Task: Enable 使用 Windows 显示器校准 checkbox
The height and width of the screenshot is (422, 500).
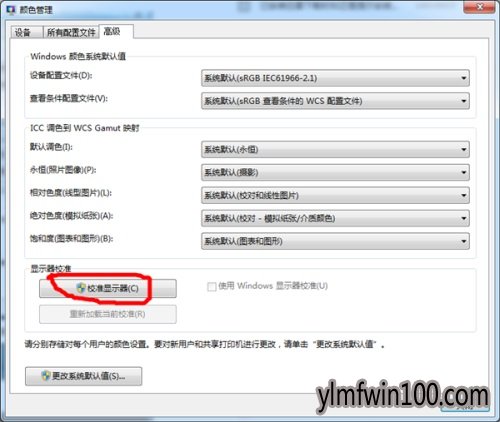Action: coord(212,286)
